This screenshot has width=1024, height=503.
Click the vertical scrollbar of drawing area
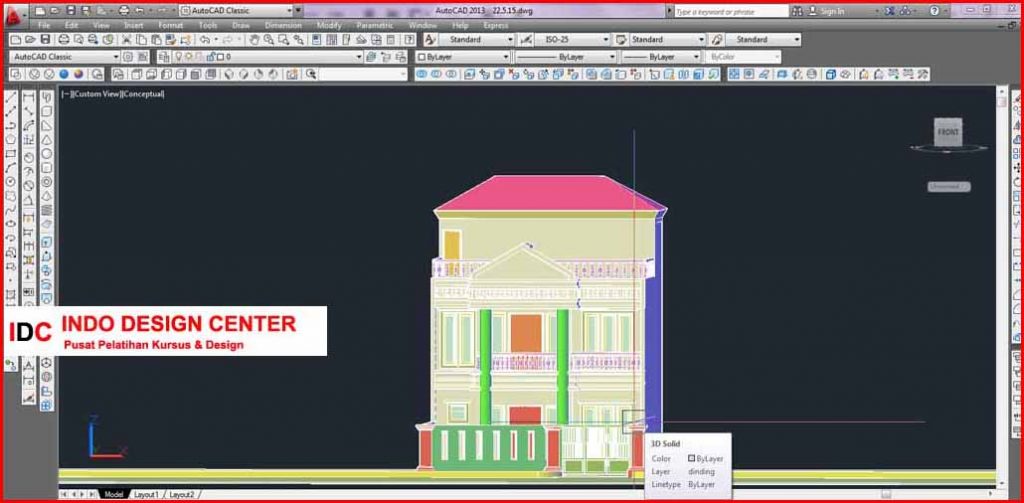point(1002,287)
